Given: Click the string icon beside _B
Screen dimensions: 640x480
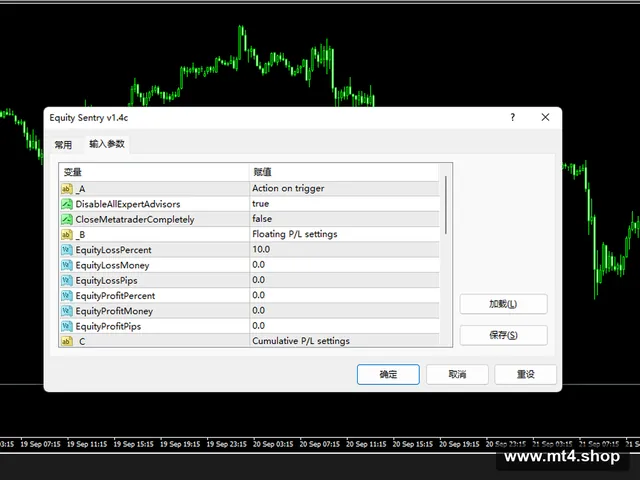Looking at the screenshot, I should pos(67,235).
